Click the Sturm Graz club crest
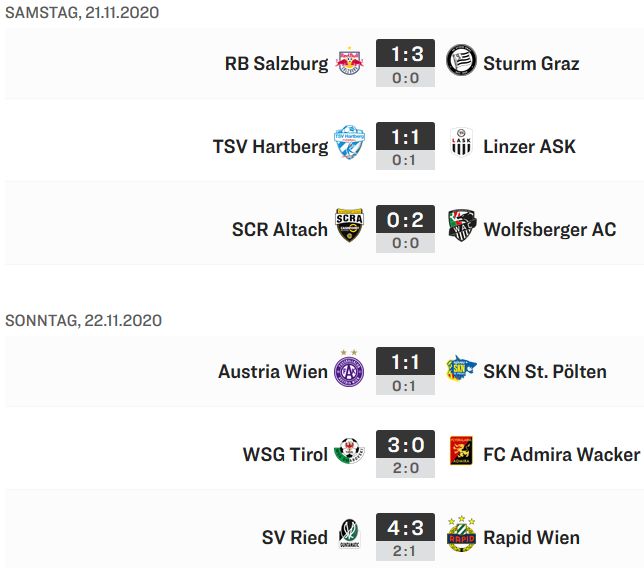 point(461,62)
